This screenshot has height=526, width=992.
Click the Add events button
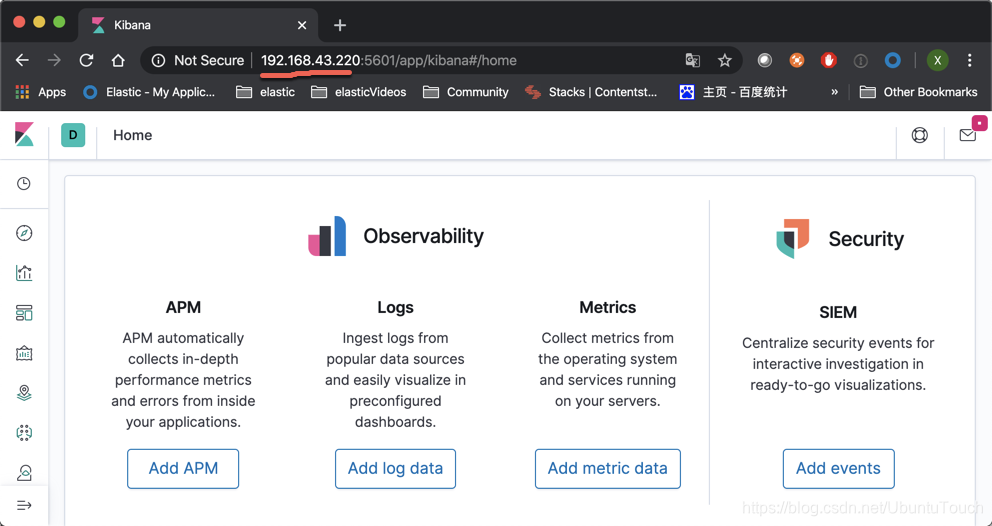[838, 468]
